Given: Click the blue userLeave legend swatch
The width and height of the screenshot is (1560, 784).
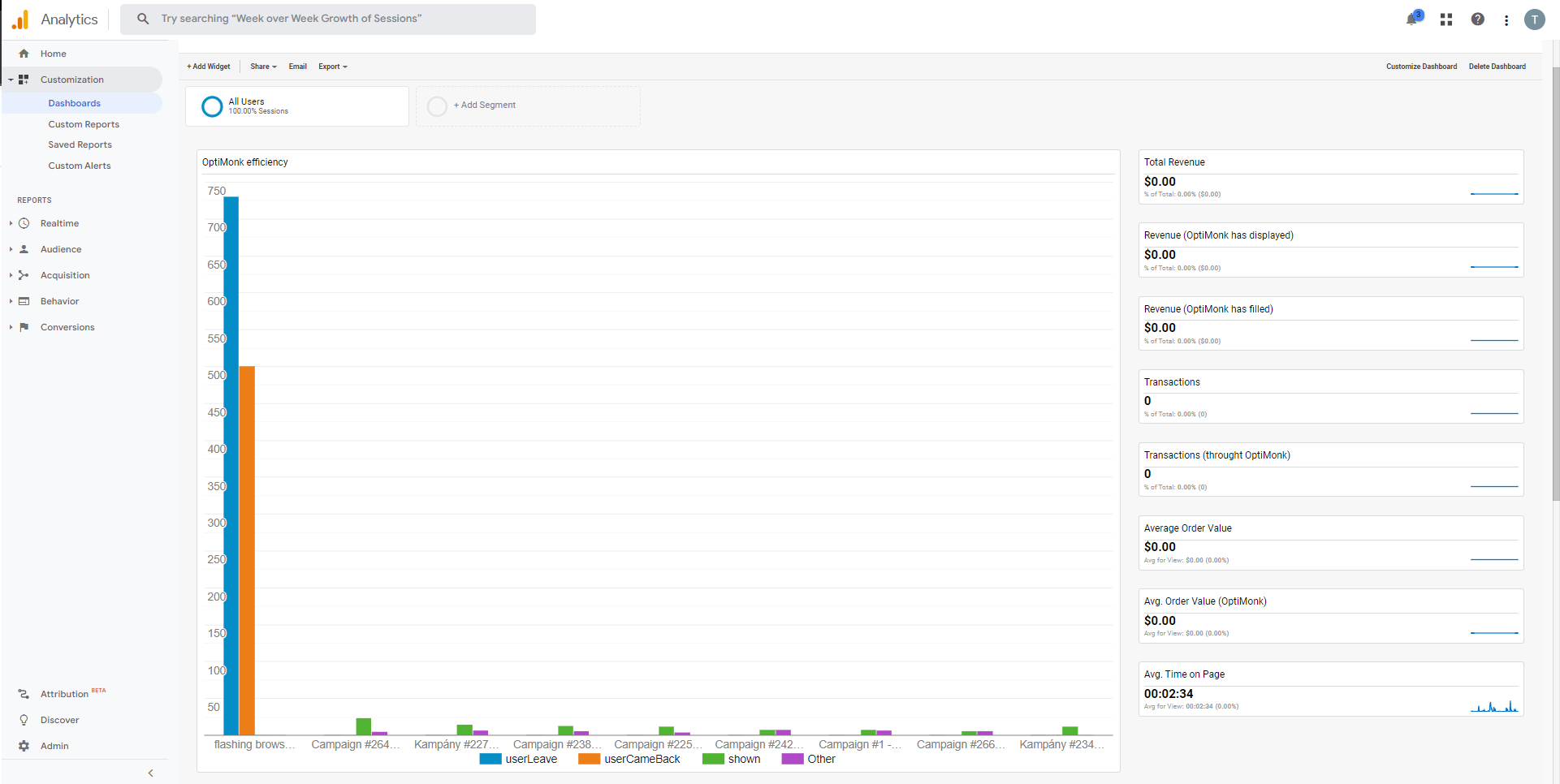Looking at the screenshot, I should point(490,760).
